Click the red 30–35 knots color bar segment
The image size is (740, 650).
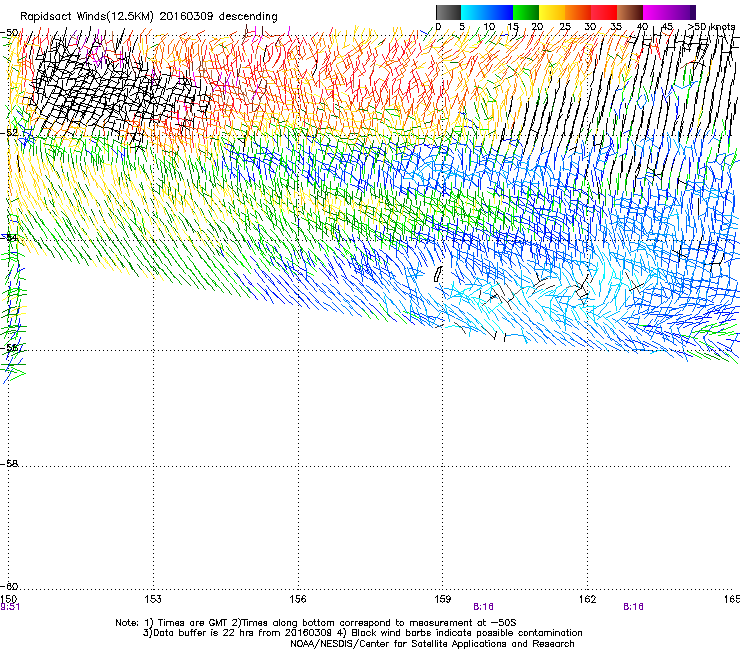tap(604, 12)
